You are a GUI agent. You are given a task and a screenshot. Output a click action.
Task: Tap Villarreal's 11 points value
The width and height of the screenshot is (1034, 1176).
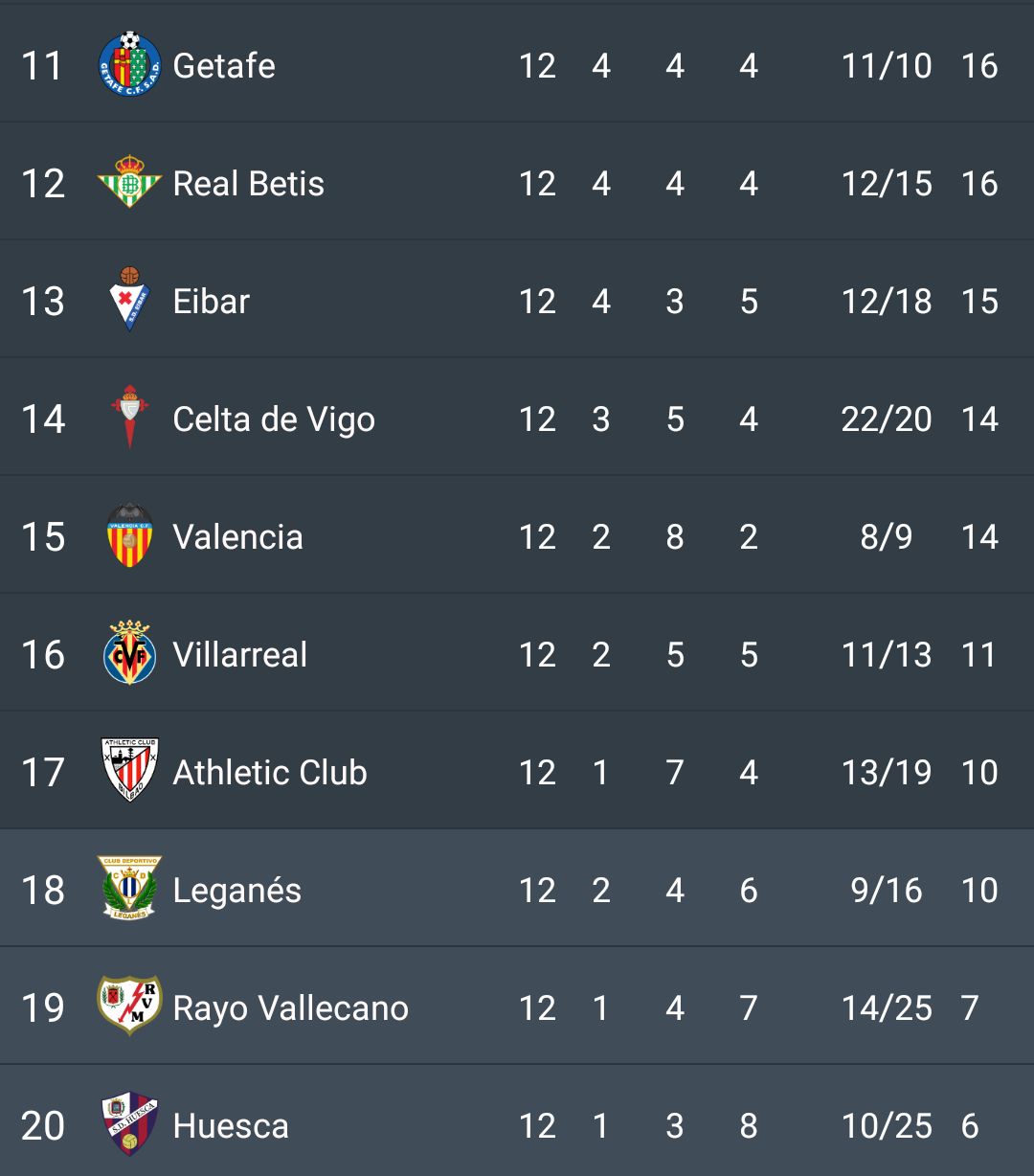pos(978,655)
